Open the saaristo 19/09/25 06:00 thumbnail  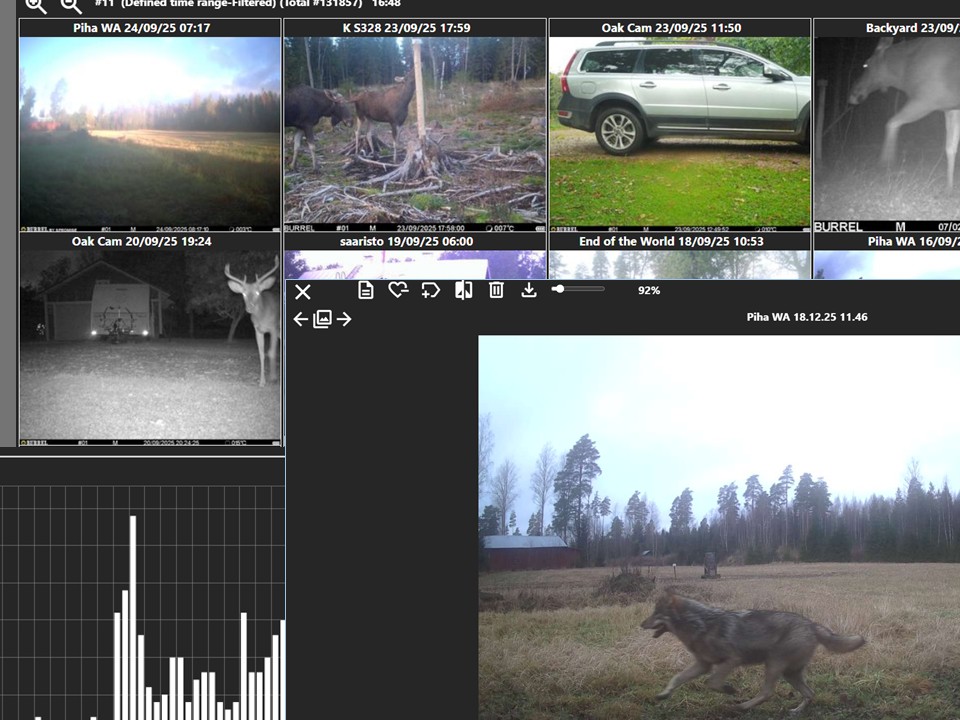point(414,264)
